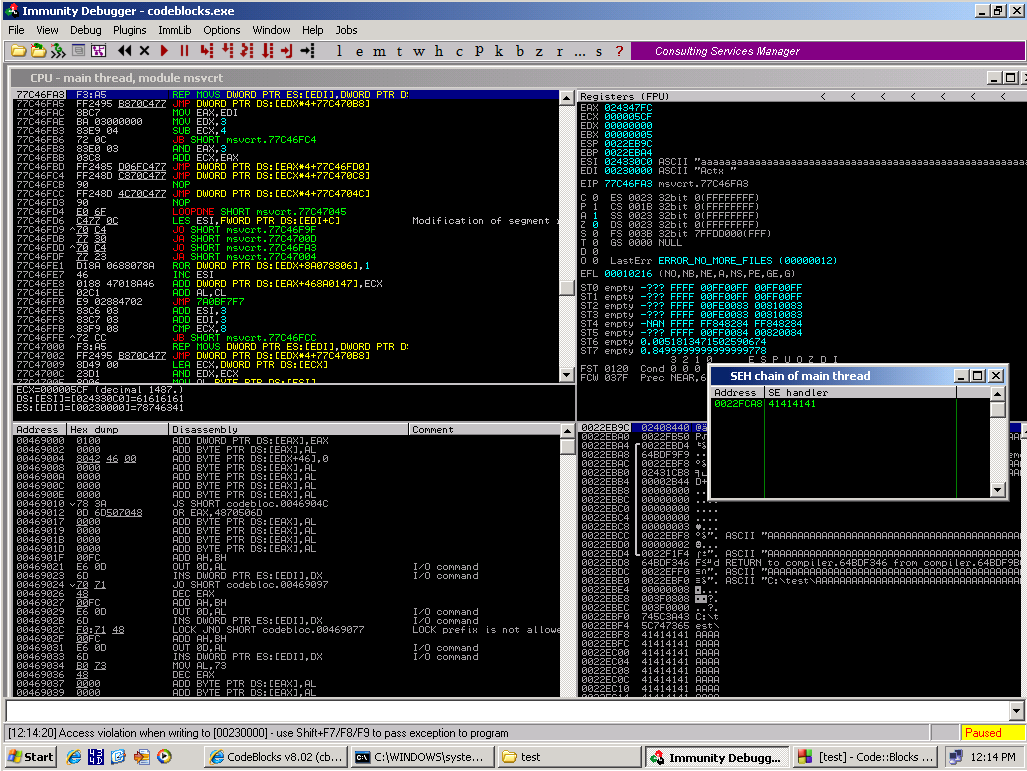Show References window with 'r' button

click(x=559, y=51)
